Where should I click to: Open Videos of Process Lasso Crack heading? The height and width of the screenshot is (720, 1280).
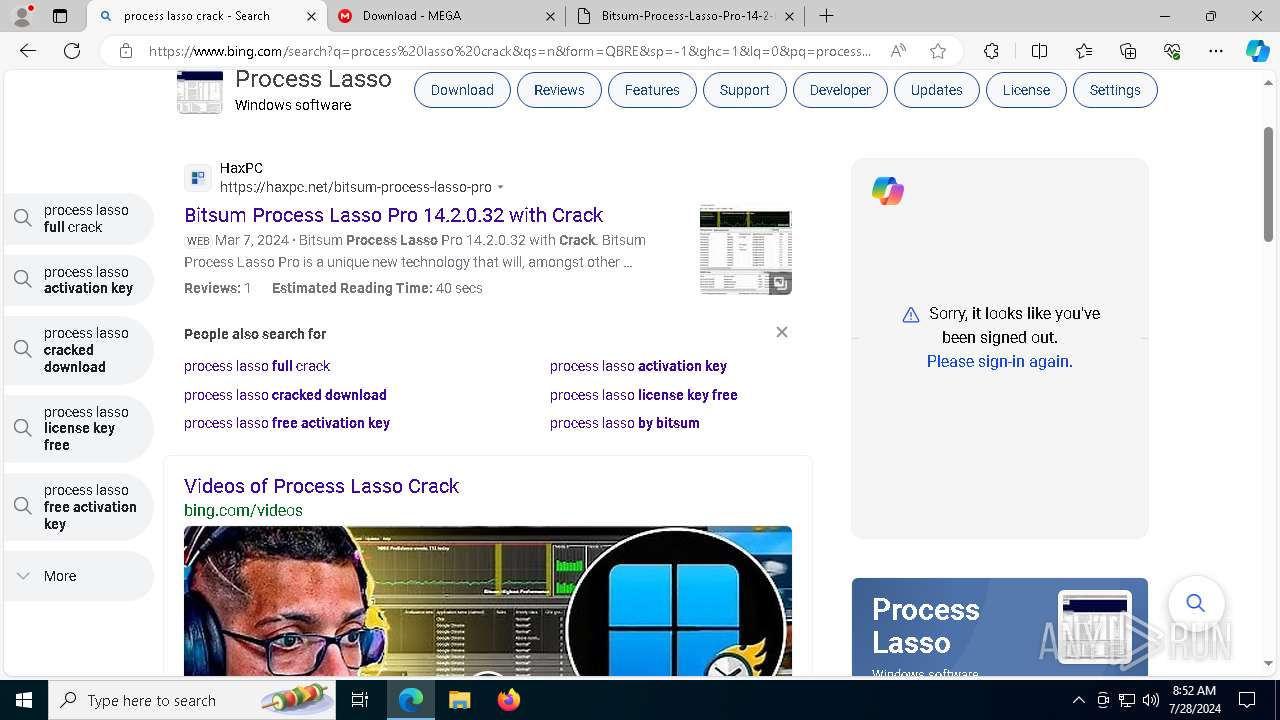tap(321, 486)
